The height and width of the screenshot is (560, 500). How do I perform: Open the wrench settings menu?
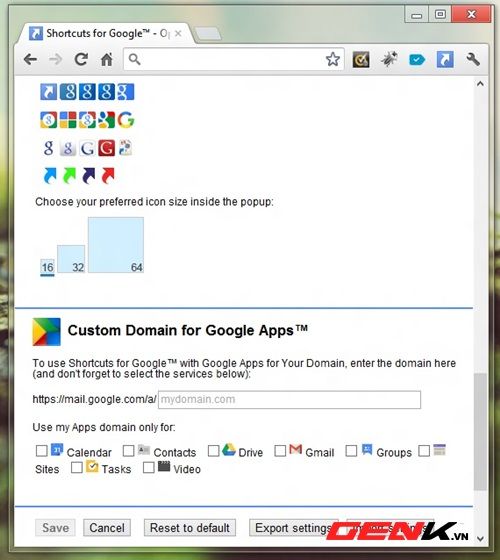pyautogui.click(x=473, y=59)
